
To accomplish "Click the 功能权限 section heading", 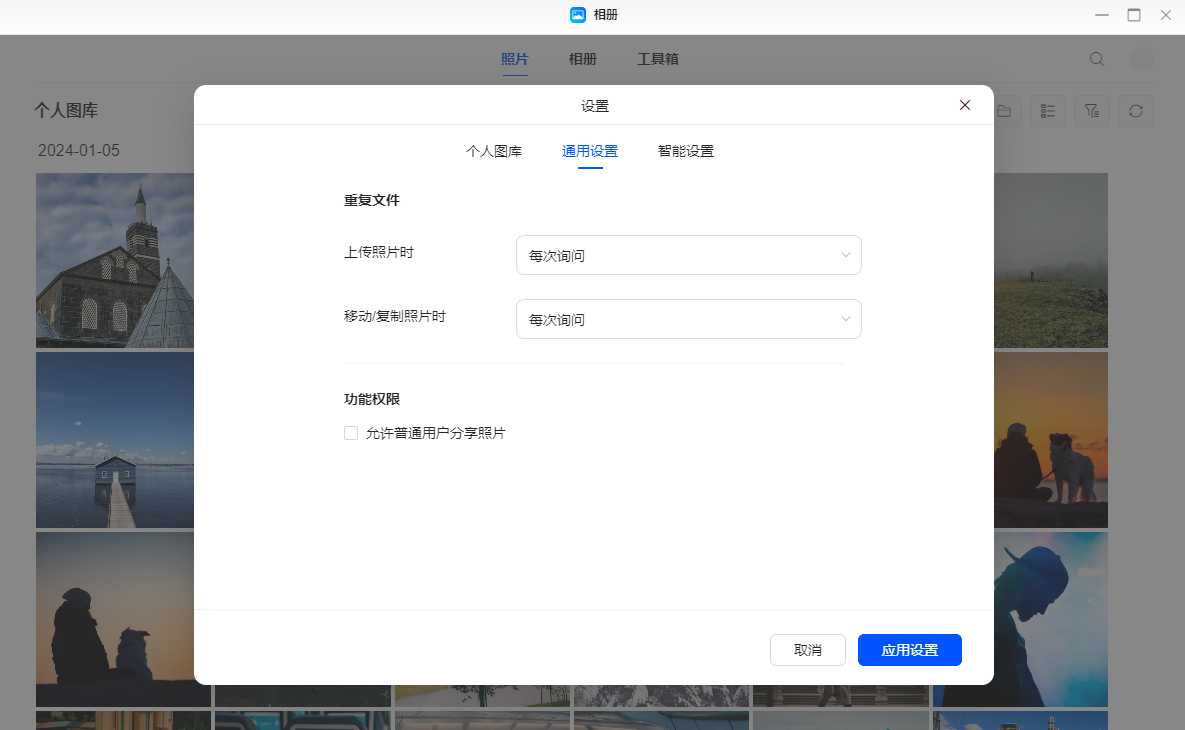I will 372,399.
